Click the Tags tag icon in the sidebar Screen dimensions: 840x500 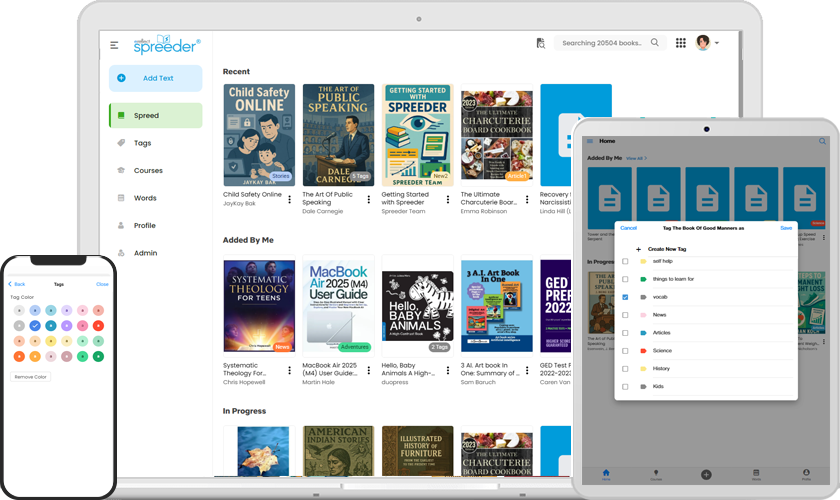[x=121, y=143]
